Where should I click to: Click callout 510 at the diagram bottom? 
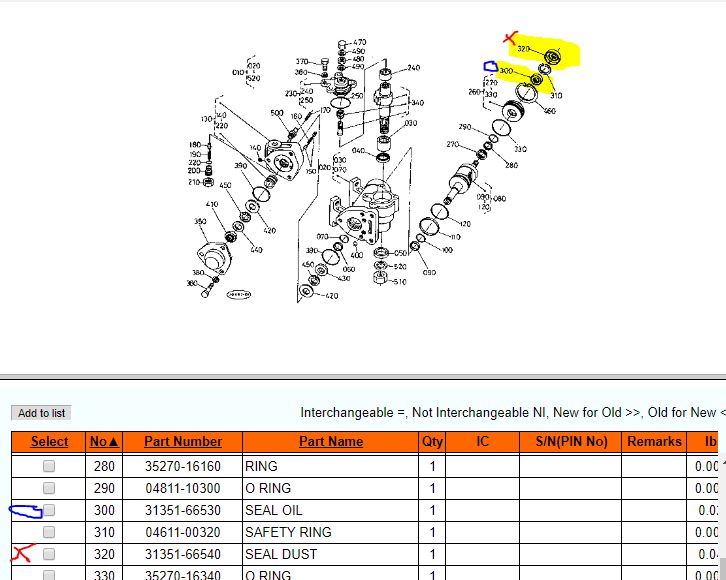[x=400, y=282]
